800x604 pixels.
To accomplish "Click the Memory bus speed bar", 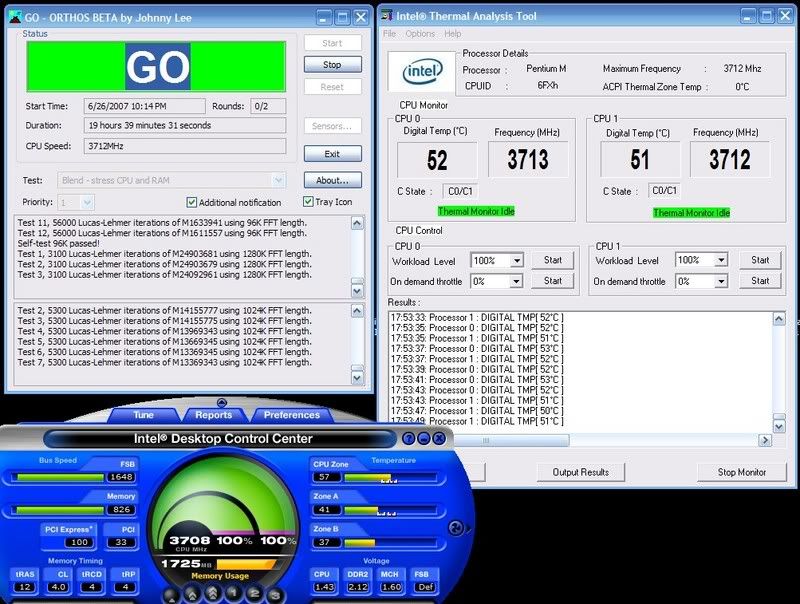I will (x=58, y=510).
